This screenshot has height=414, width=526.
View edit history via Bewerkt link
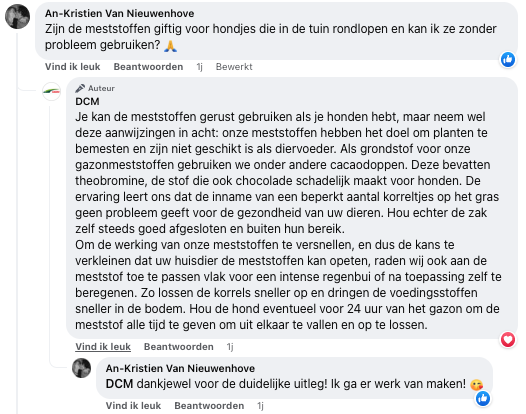point(234,67)
